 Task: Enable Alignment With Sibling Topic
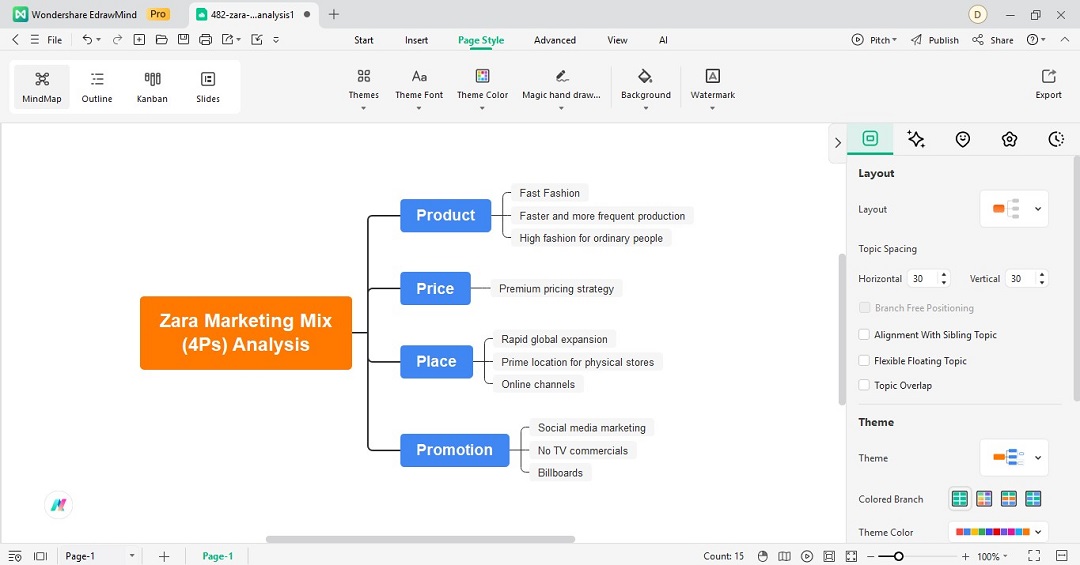pyautogui.click(x=864, y=334)
